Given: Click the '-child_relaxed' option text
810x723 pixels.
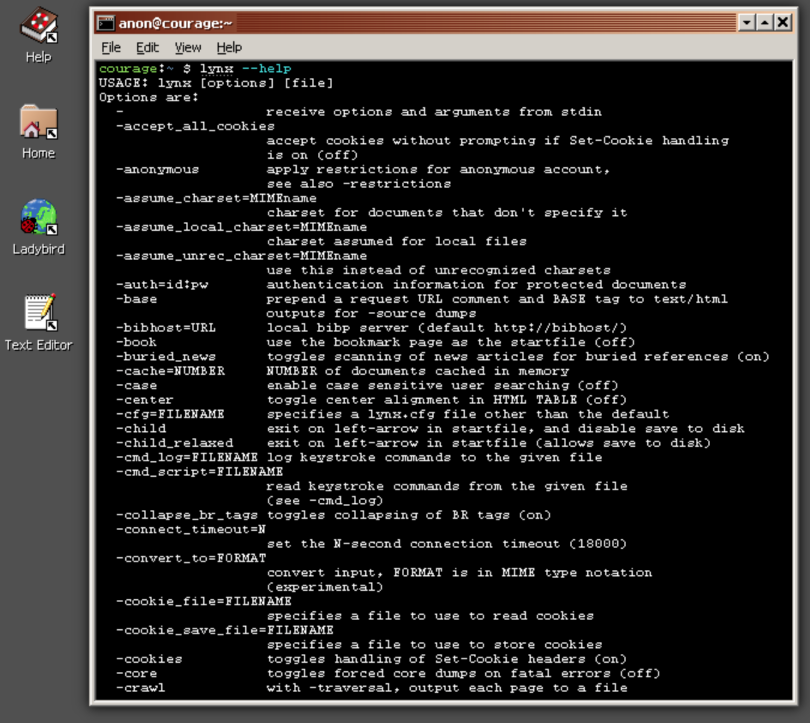Looking at the screenshot, I should tap(174, 443).
